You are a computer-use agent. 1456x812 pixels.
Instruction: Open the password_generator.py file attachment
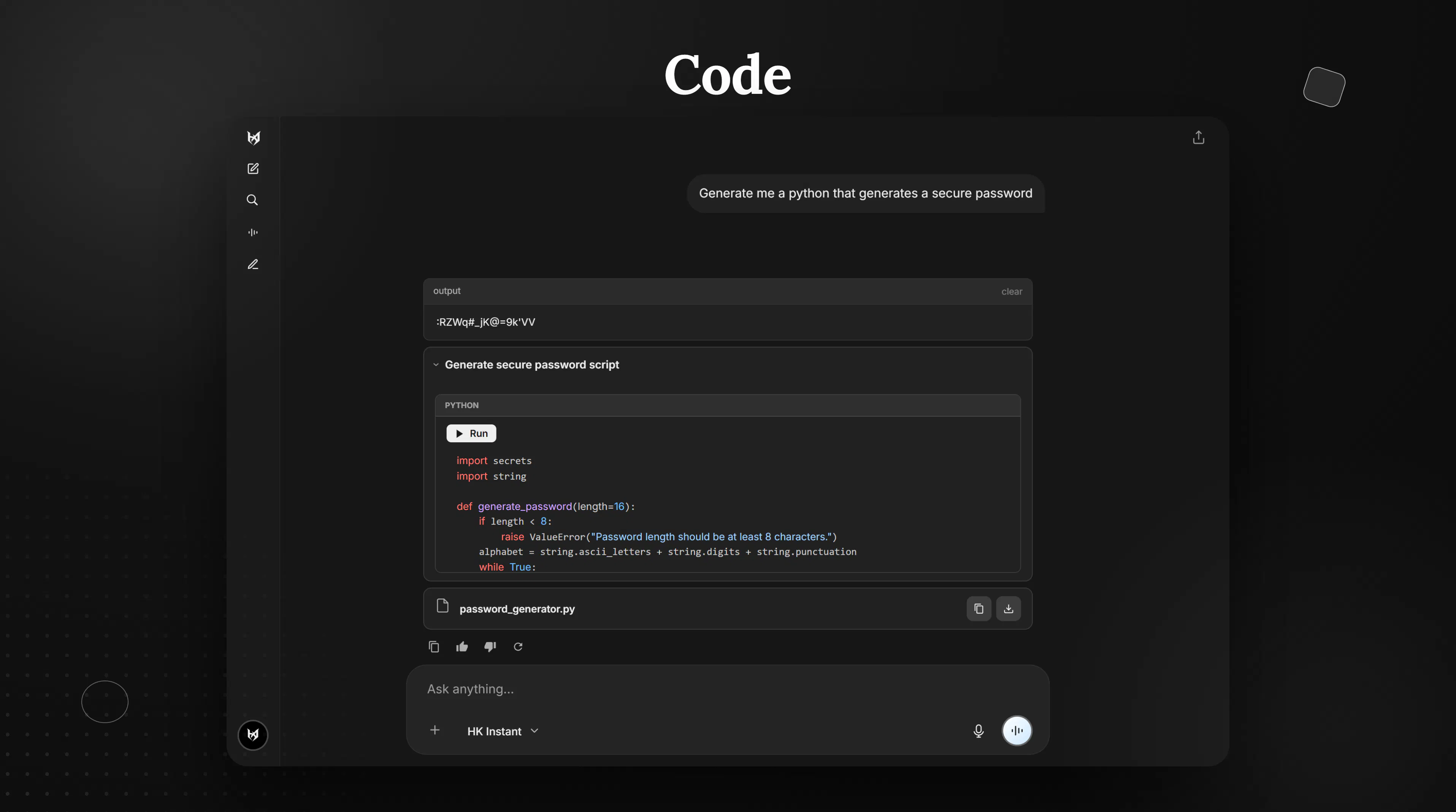pyautogui.click(x=728, y=609)
